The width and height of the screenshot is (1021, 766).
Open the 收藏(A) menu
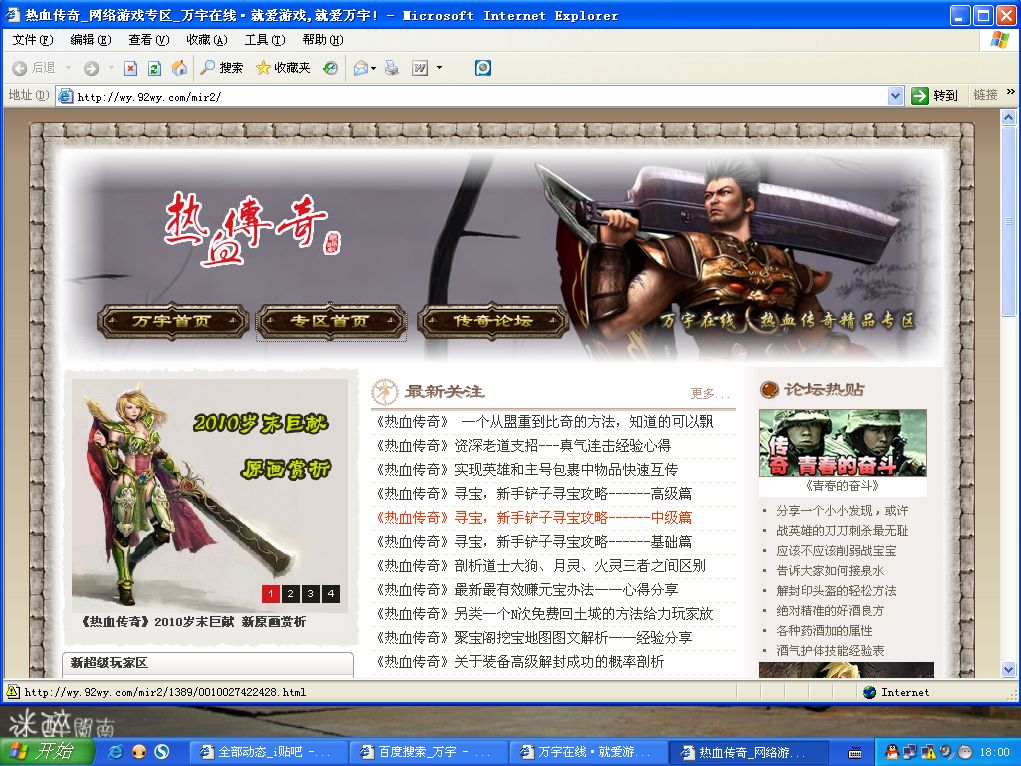(x=206, y=40)
